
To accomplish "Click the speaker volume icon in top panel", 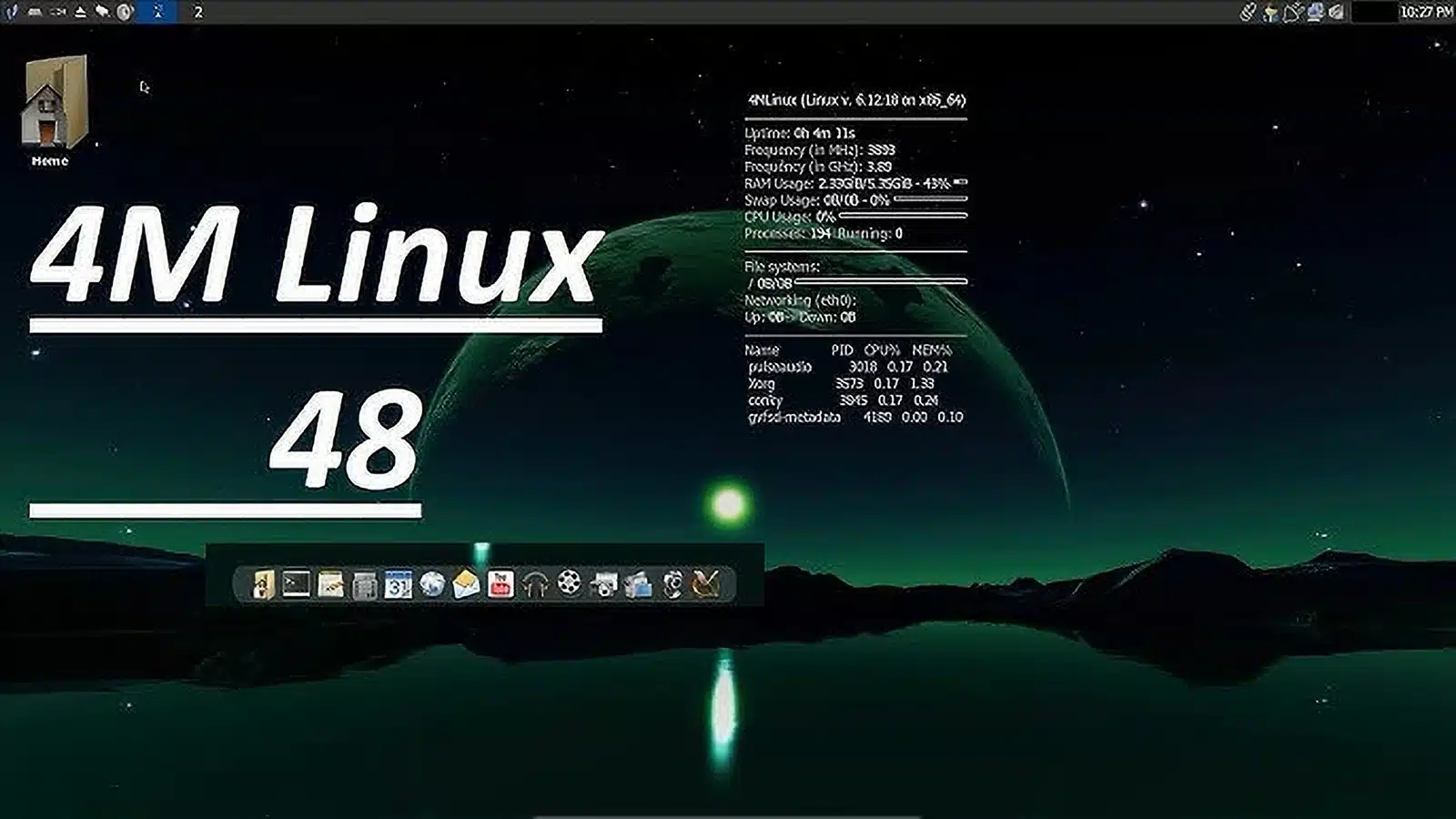I will click(125, 12).
